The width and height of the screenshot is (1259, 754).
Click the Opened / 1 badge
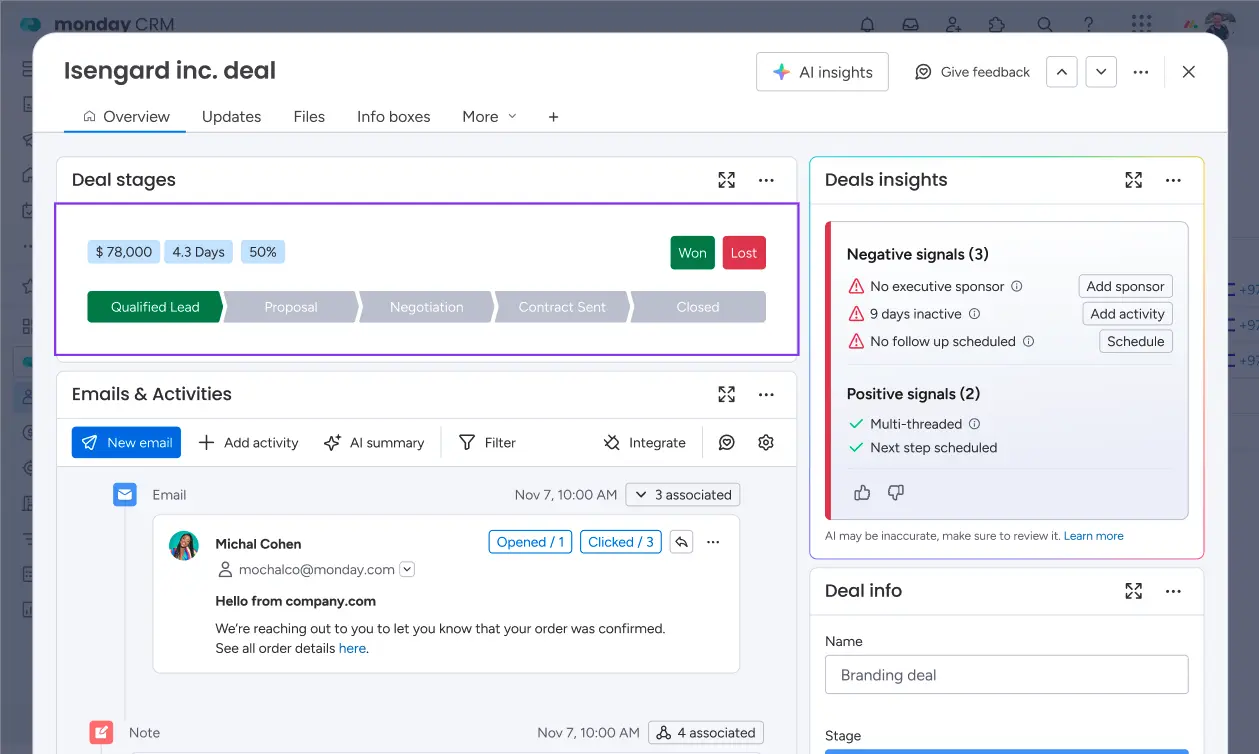[531, 542]
